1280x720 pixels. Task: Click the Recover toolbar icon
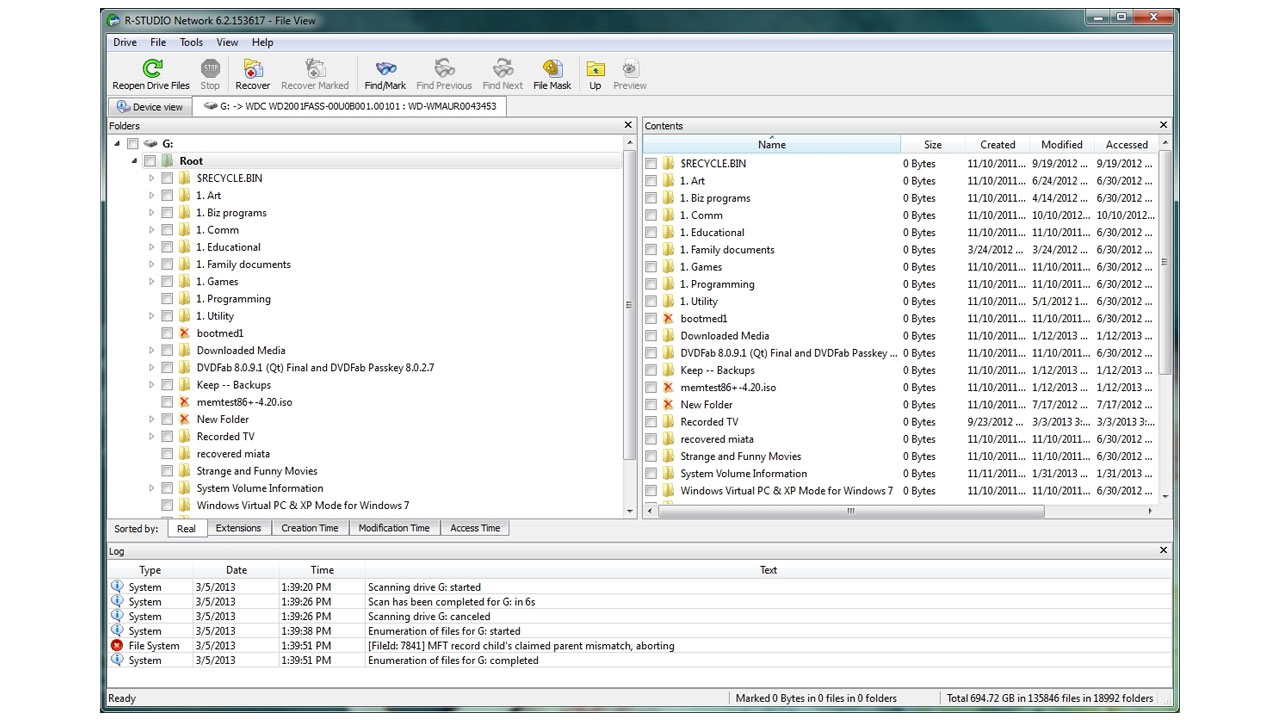pos(252,69)
